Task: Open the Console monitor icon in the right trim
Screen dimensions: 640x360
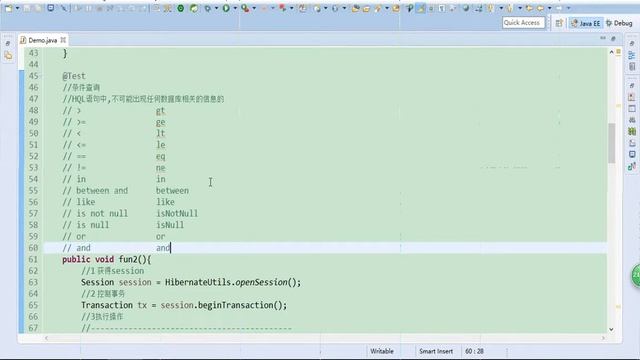Action: (632, 154)
